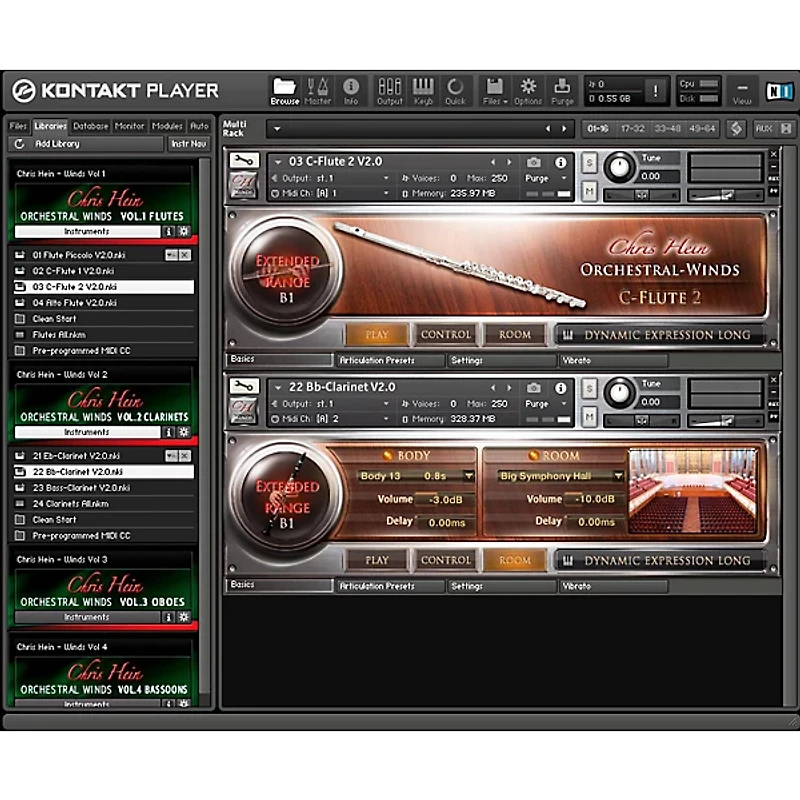
Task: Switch to the Auto browser tab
Action: click(199, 126)
